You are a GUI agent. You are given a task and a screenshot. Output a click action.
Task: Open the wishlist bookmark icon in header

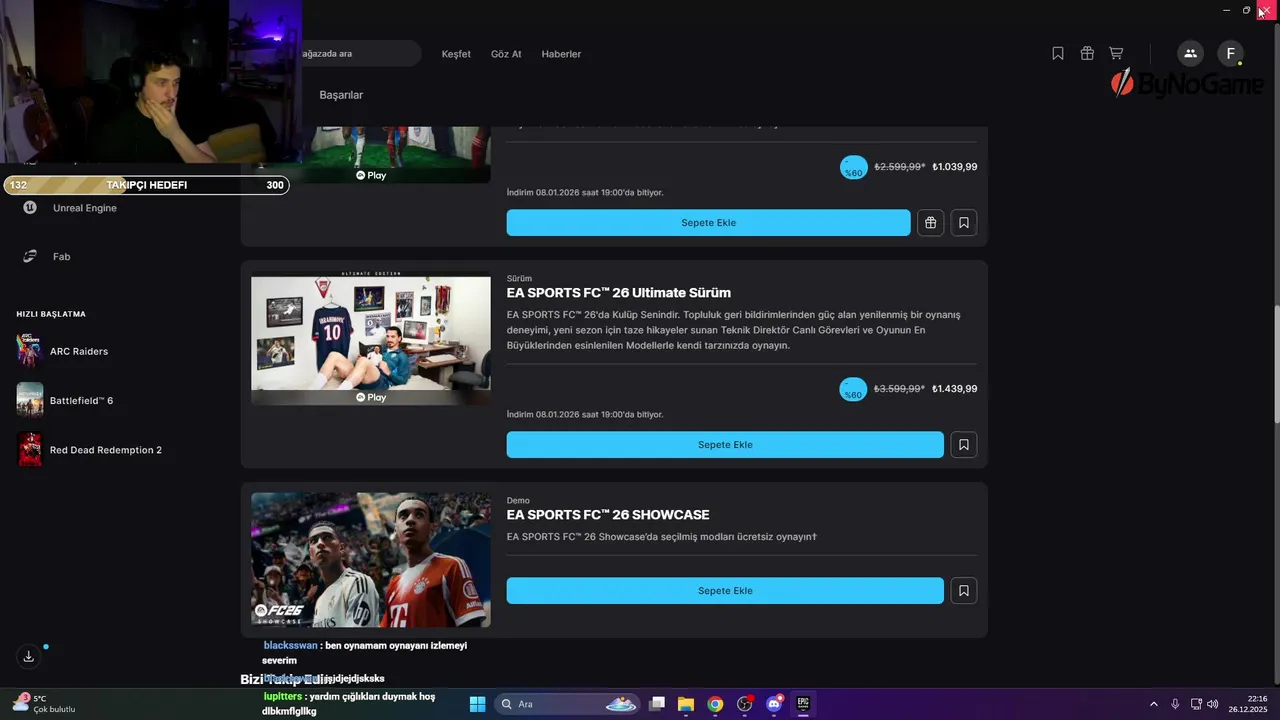pyautogui.click(x=1058, y=53)
